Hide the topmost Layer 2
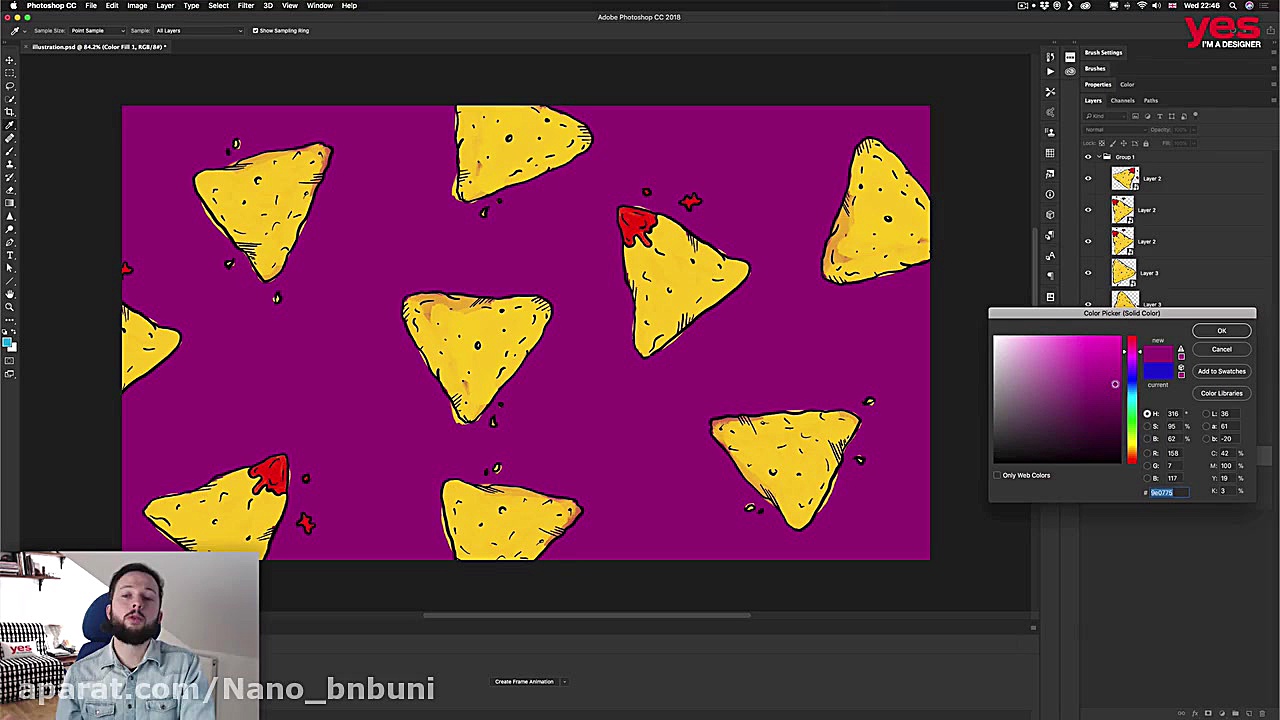The image size is (1280, 720). tap(1088, 179)
